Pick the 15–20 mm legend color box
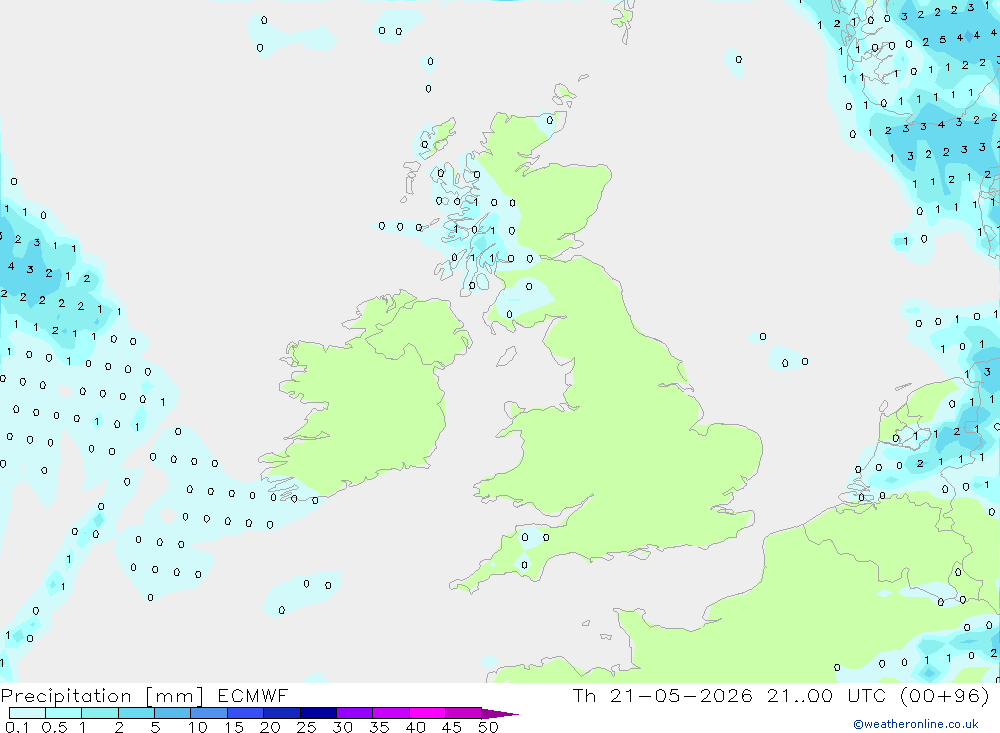The height and width of the screenshot is (733, 1000). click(245, 713)
